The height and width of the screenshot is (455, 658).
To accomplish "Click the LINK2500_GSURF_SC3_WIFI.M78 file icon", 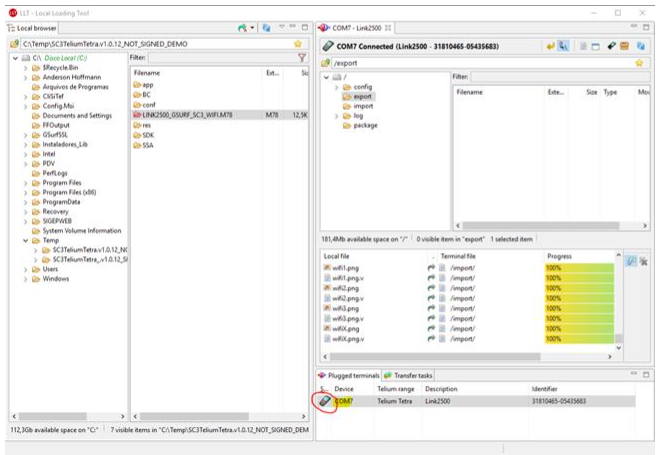I will pyautogui.click(x=136, y=115).
